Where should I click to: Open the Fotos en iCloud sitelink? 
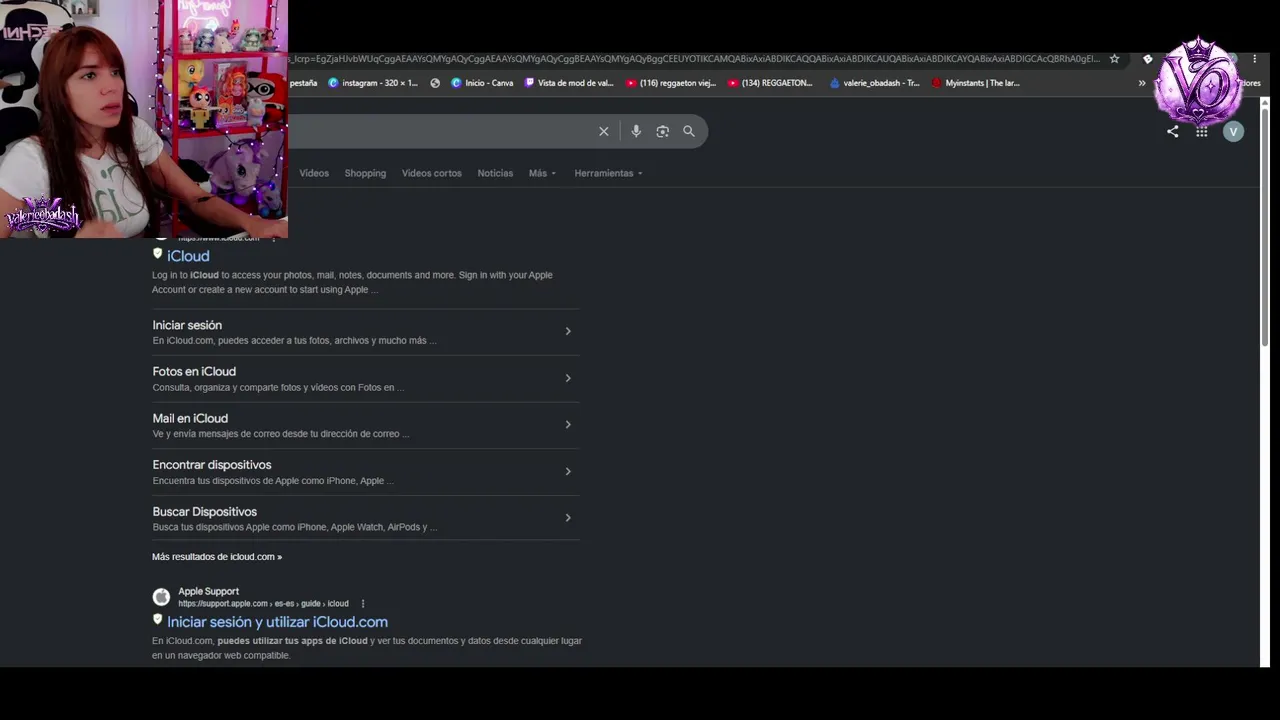coord(194,371)
